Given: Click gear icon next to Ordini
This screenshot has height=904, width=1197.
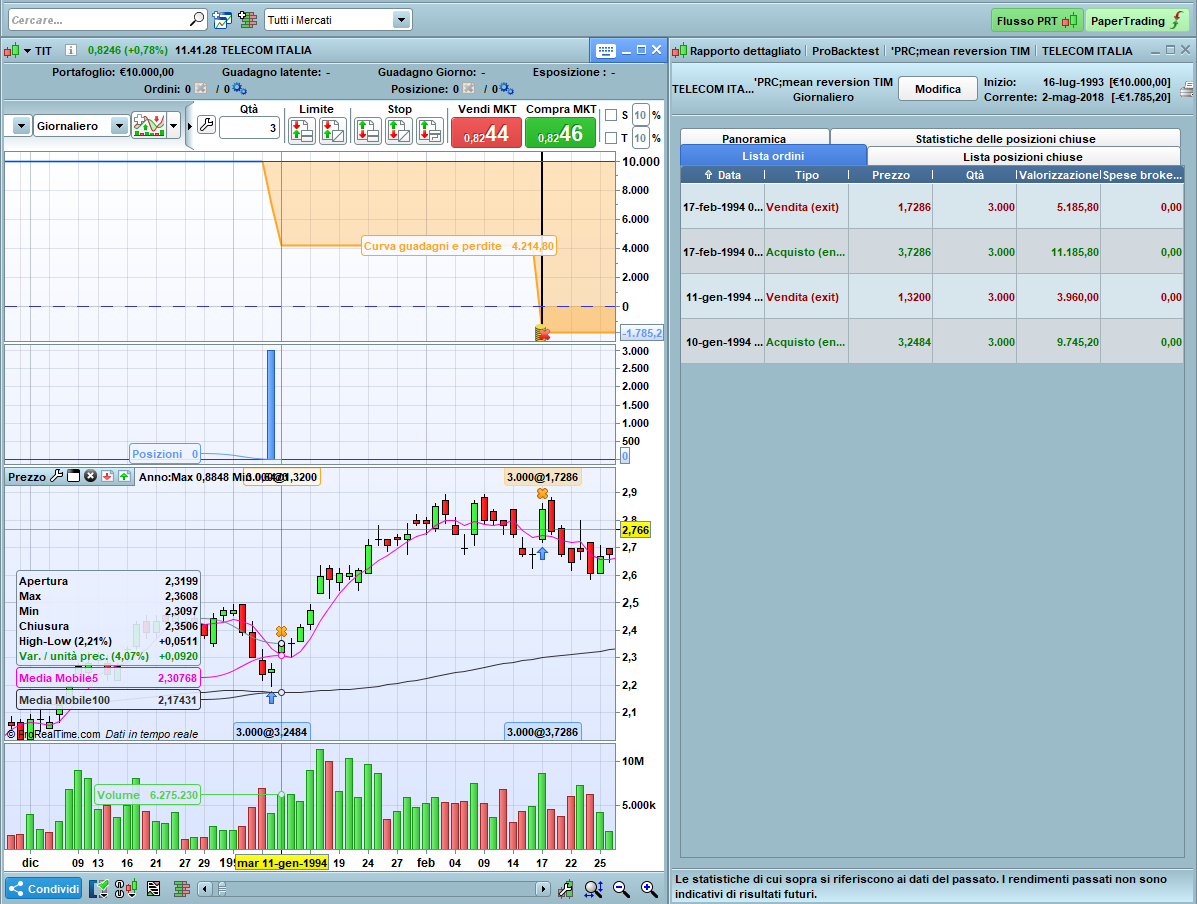Looking at the screenshot, I should (240, 89).
